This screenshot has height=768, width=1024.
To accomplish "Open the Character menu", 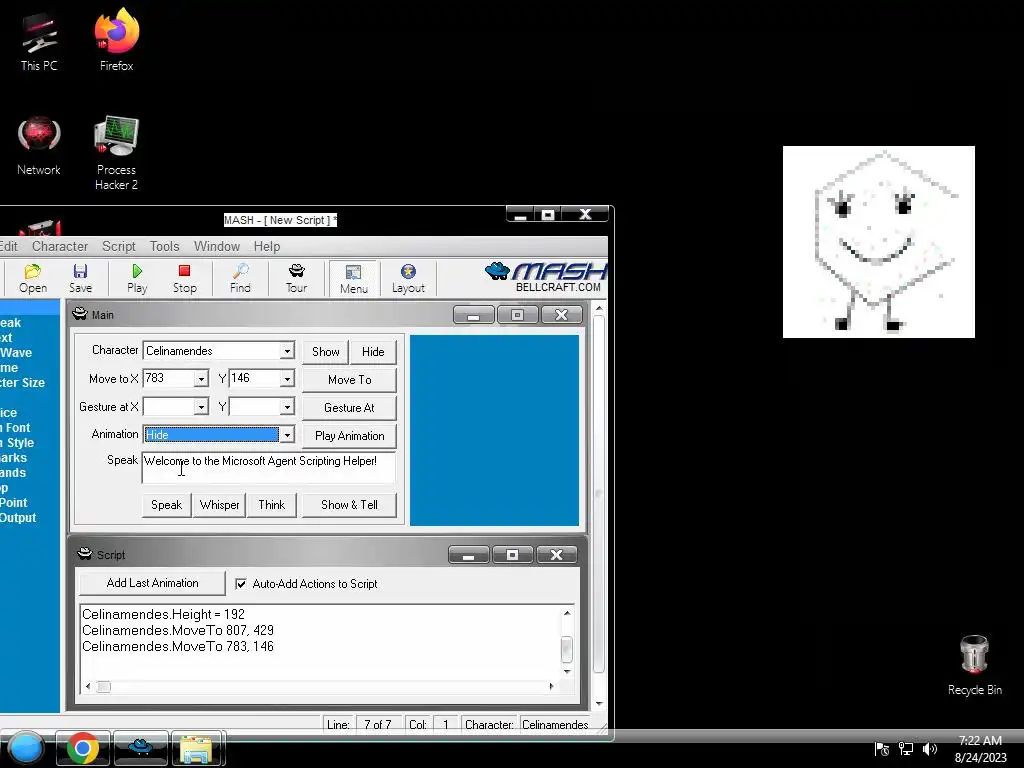I will tap(60, 246).
